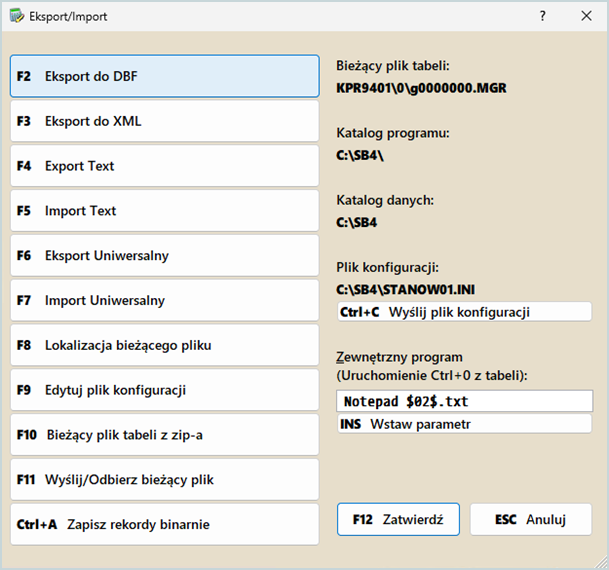Click F9 Edytuj plik konfiguracji
The width and height of the screenshot is (609, 570).
(164, 390)
